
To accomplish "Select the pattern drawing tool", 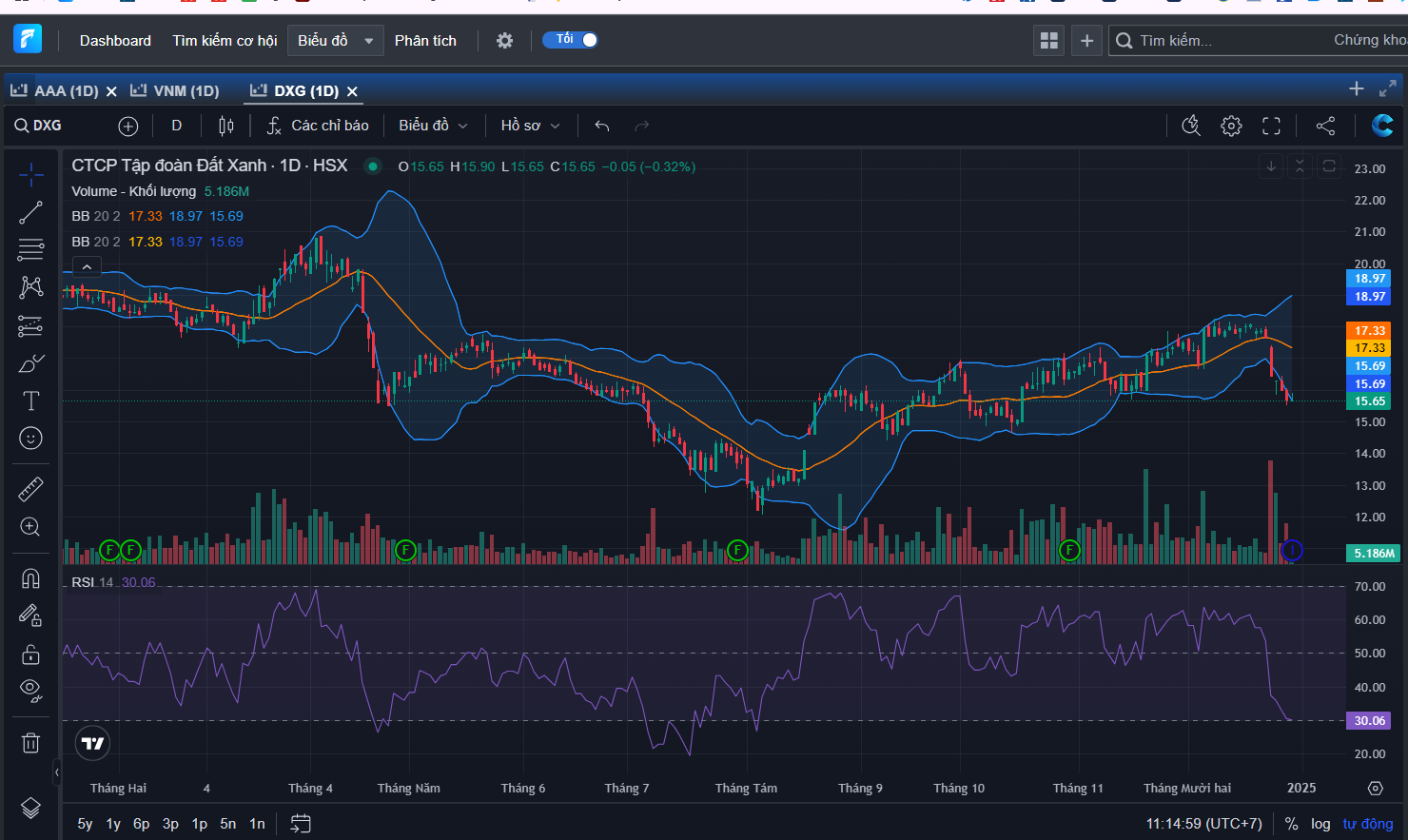I will click(x=30, y=287).
